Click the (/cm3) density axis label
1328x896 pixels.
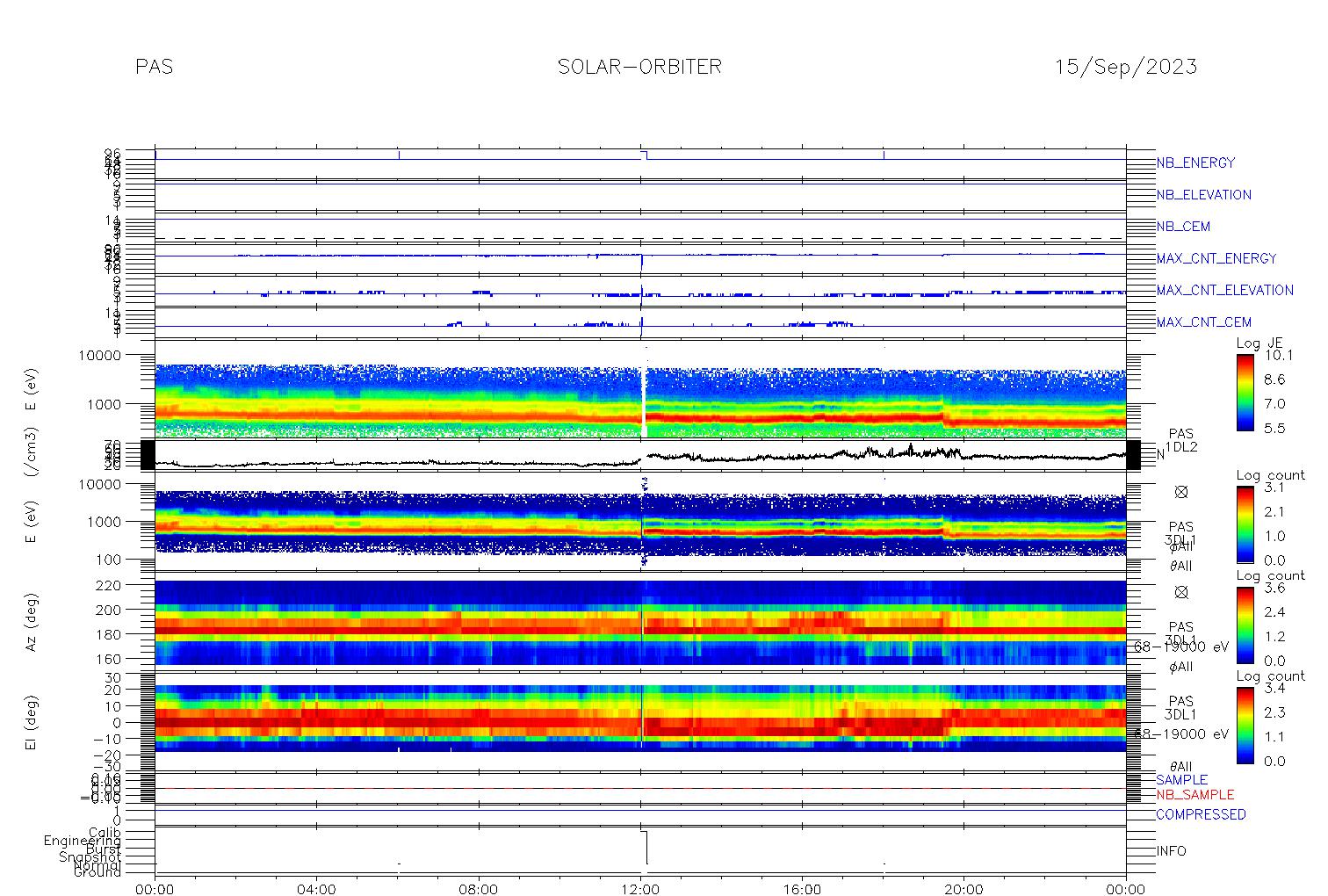click(32, 453)
